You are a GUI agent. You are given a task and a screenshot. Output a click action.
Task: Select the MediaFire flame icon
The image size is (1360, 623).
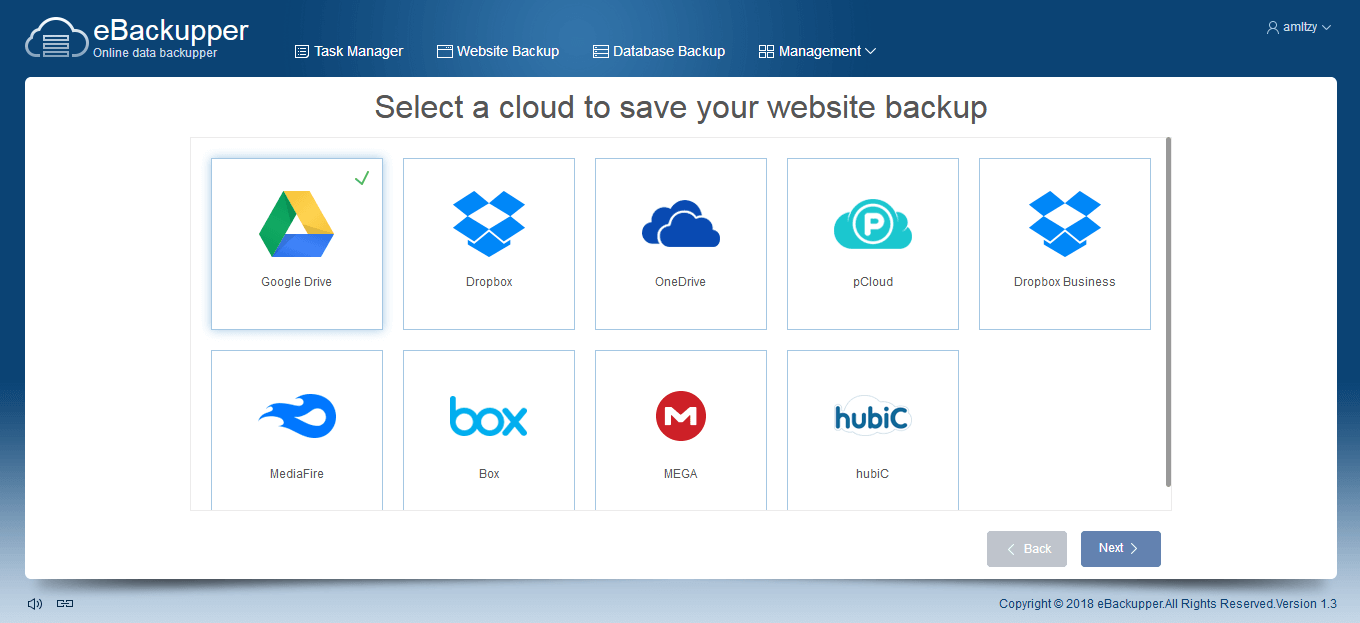297,416
